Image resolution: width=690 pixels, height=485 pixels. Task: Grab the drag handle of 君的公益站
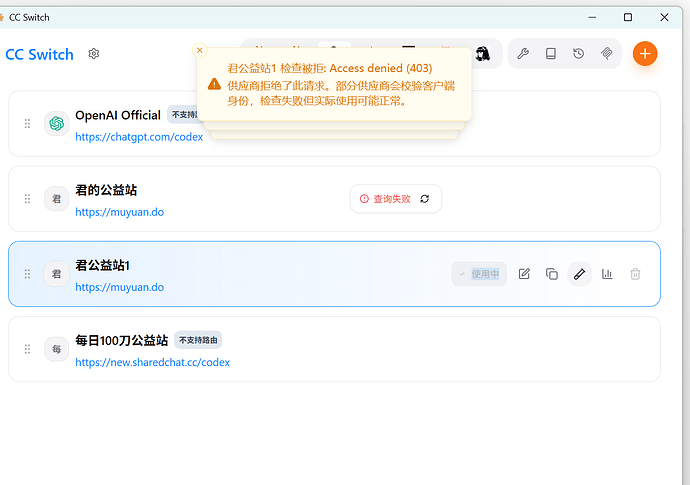coord(27,199)
